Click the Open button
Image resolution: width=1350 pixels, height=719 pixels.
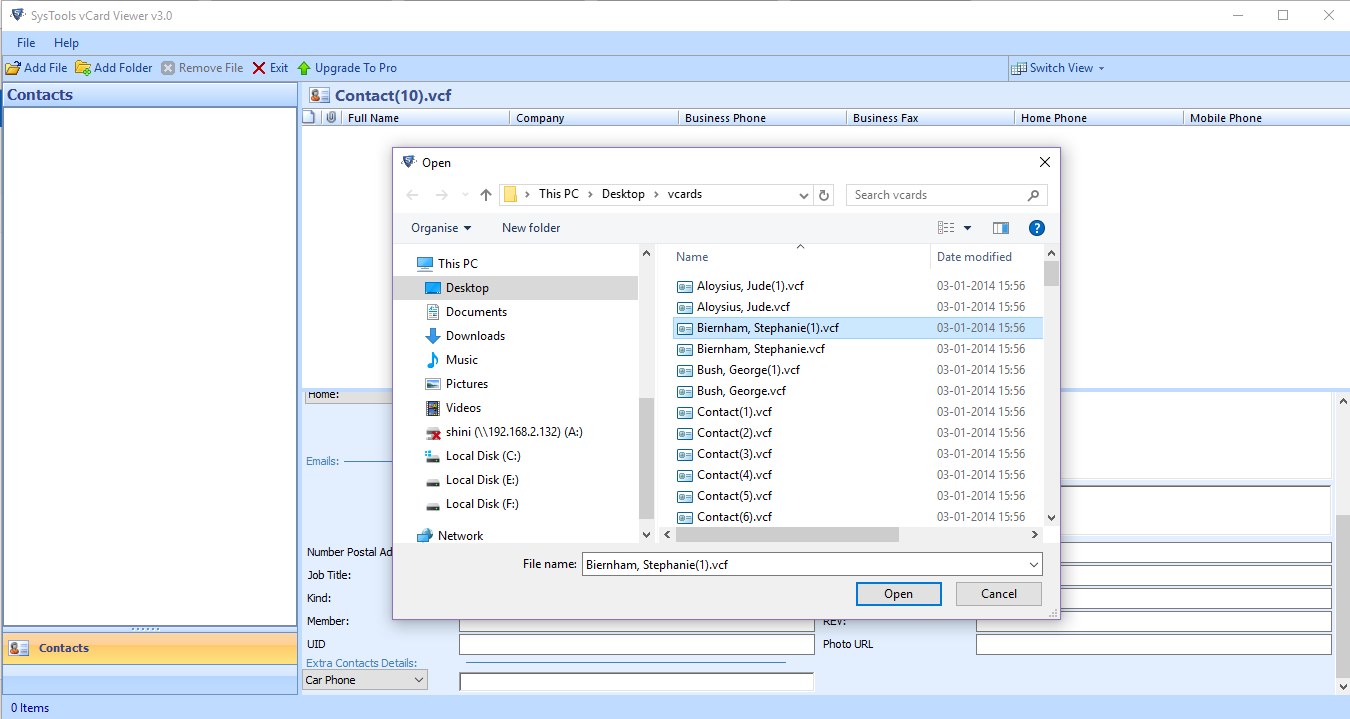click(x=898, y=594)
